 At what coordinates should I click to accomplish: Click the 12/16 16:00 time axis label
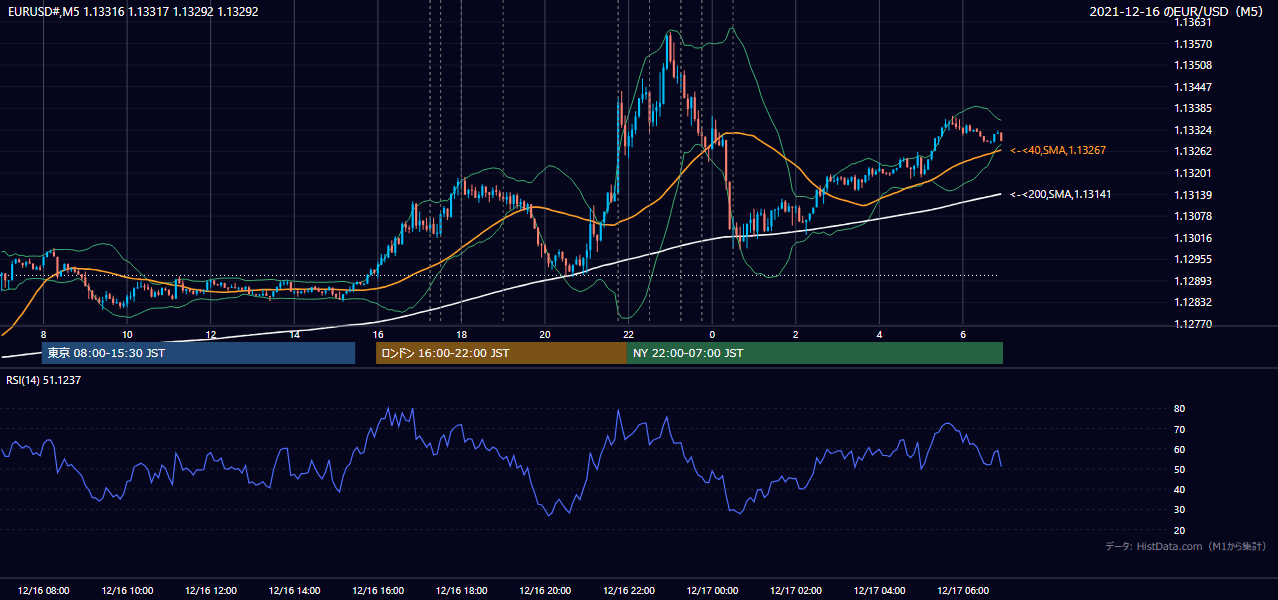point(378,591)
